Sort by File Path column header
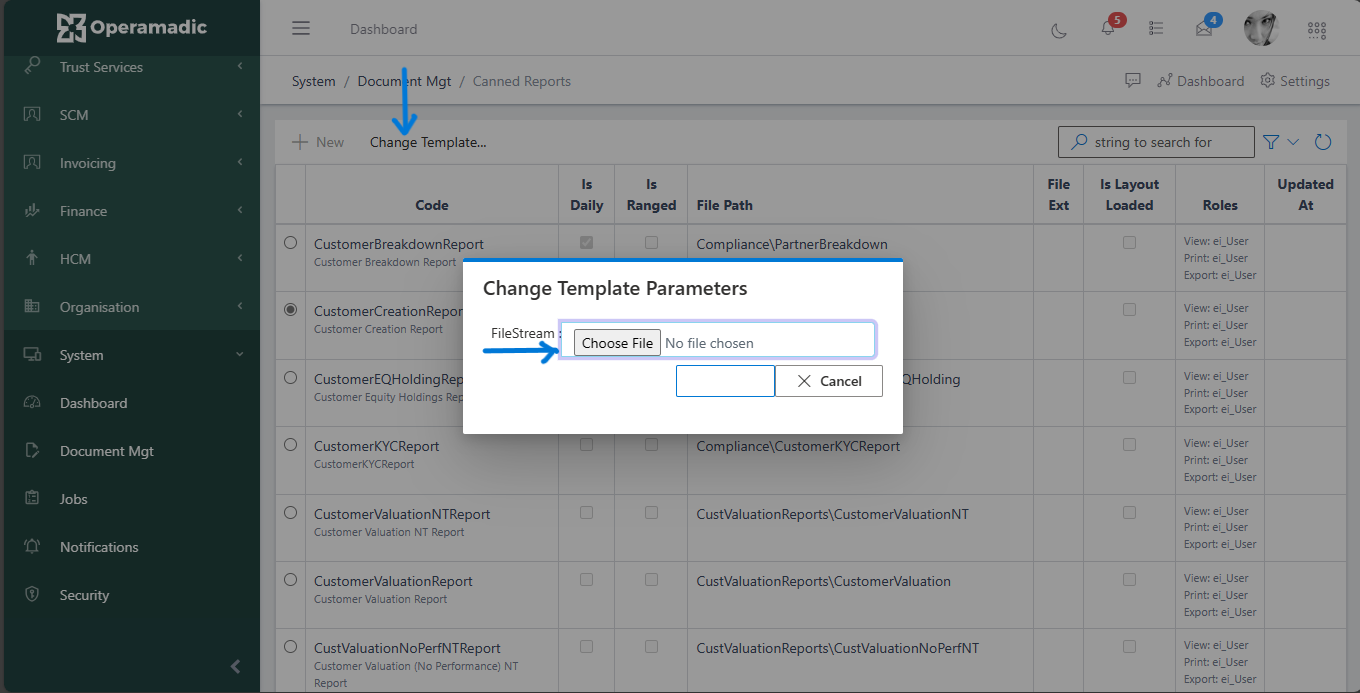Viewport: 1360px width, 693px height. click(x=725, y=205)
